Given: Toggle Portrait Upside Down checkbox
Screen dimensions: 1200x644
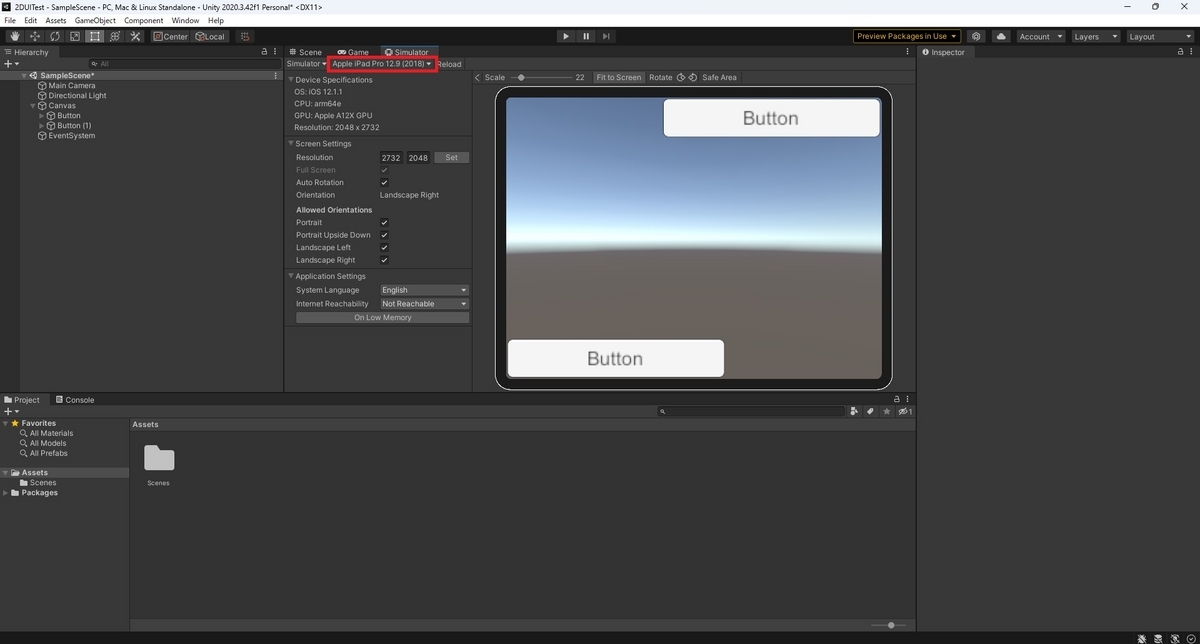Looking at the screenshot, I should coord(384,235).
